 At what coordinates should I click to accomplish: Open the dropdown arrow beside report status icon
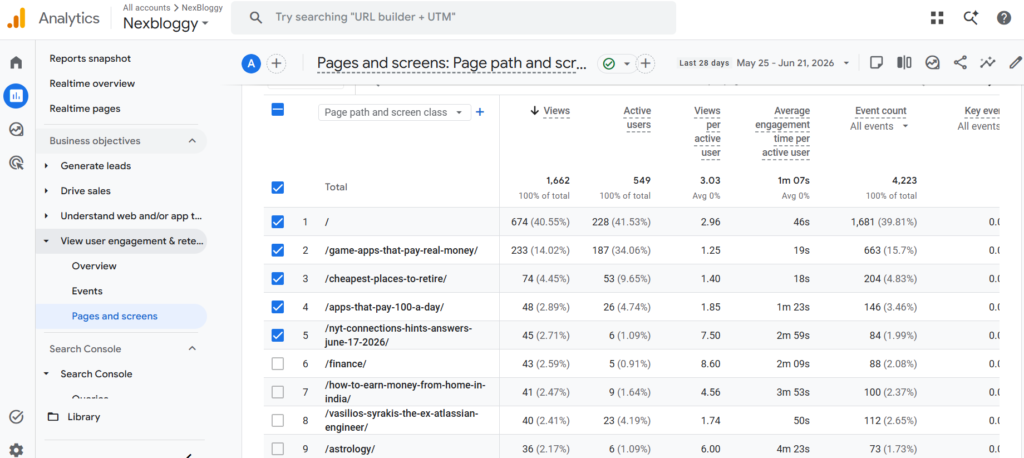(627, 63)
